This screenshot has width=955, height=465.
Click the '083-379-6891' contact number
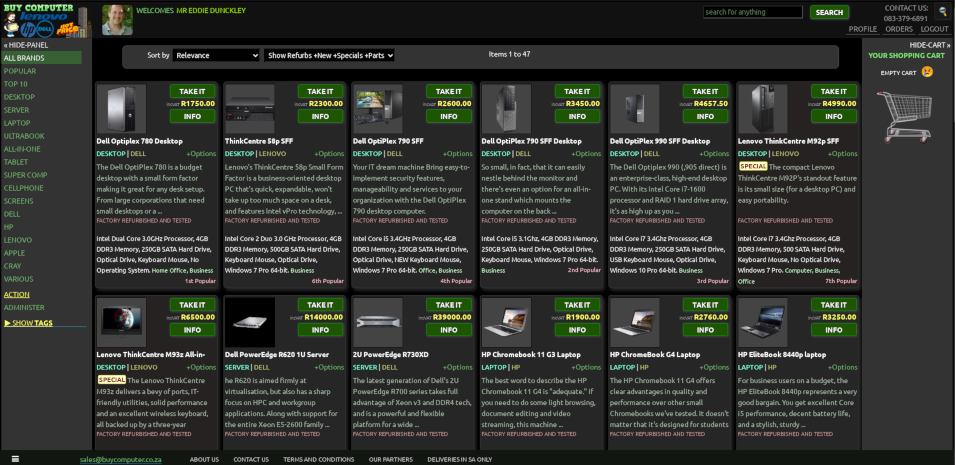click(x=906, y=18)
